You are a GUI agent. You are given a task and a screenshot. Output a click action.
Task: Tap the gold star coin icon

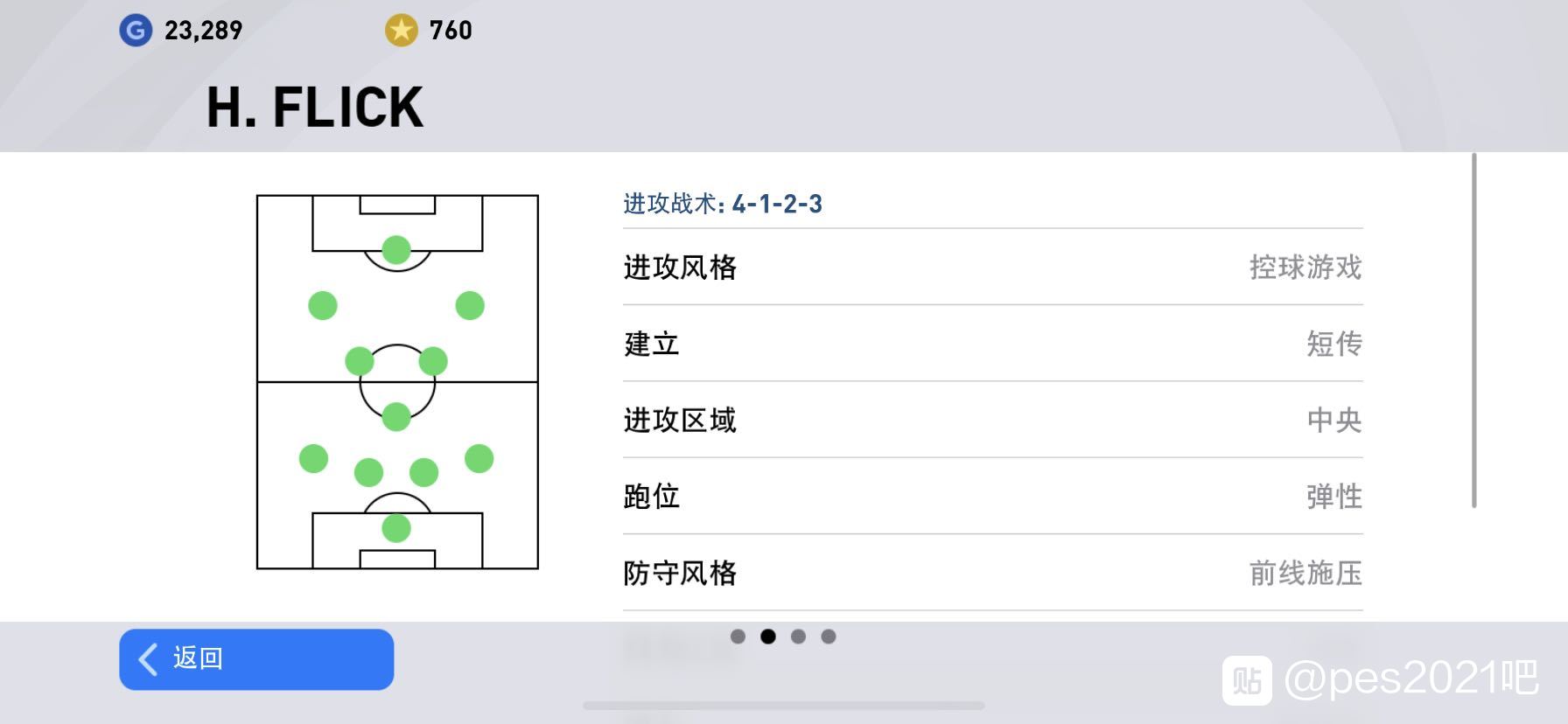pyautogui.click(x=402, y=31)
